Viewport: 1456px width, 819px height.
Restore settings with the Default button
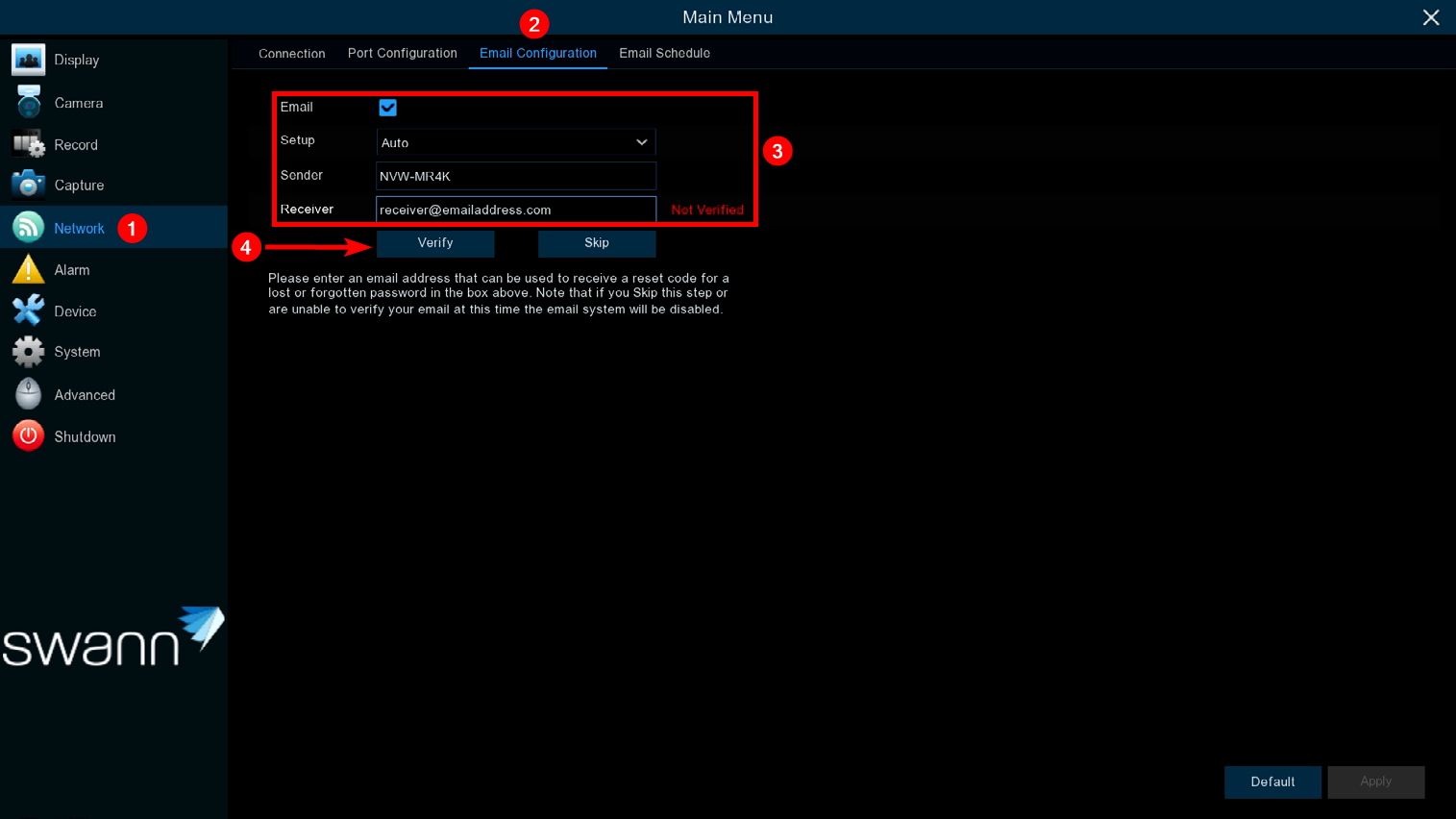1271,782
